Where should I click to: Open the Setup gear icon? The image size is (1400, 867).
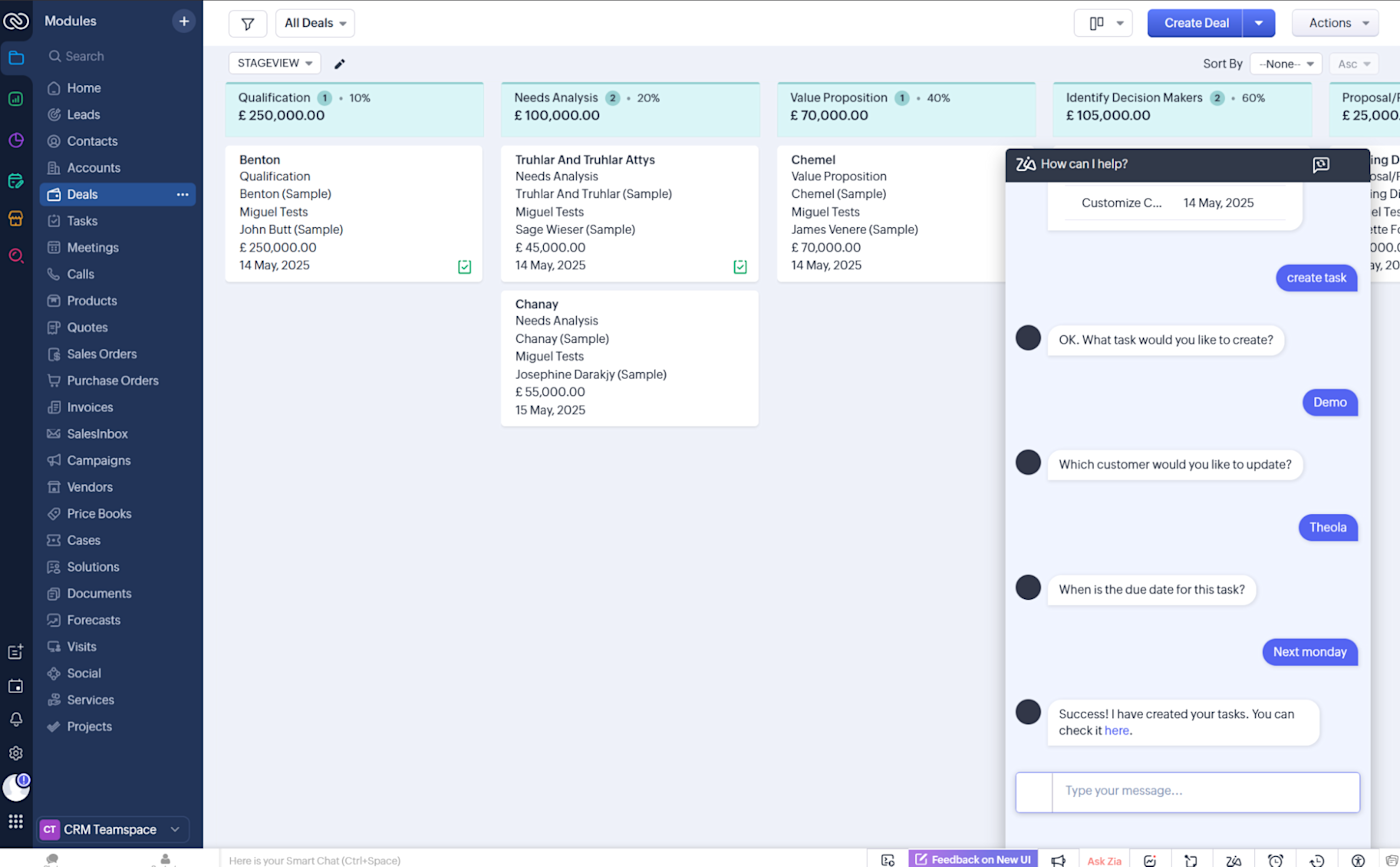[16, 753]
